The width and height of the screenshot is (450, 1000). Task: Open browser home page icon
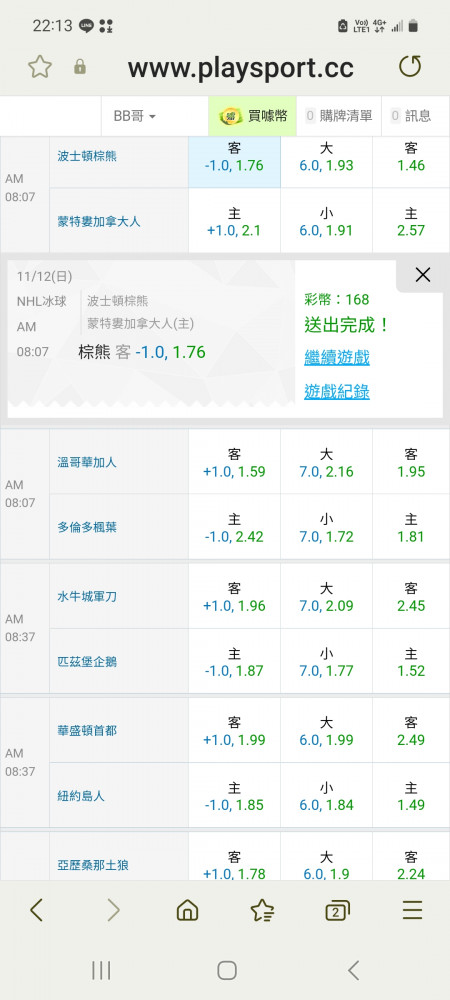coord(187,910)
